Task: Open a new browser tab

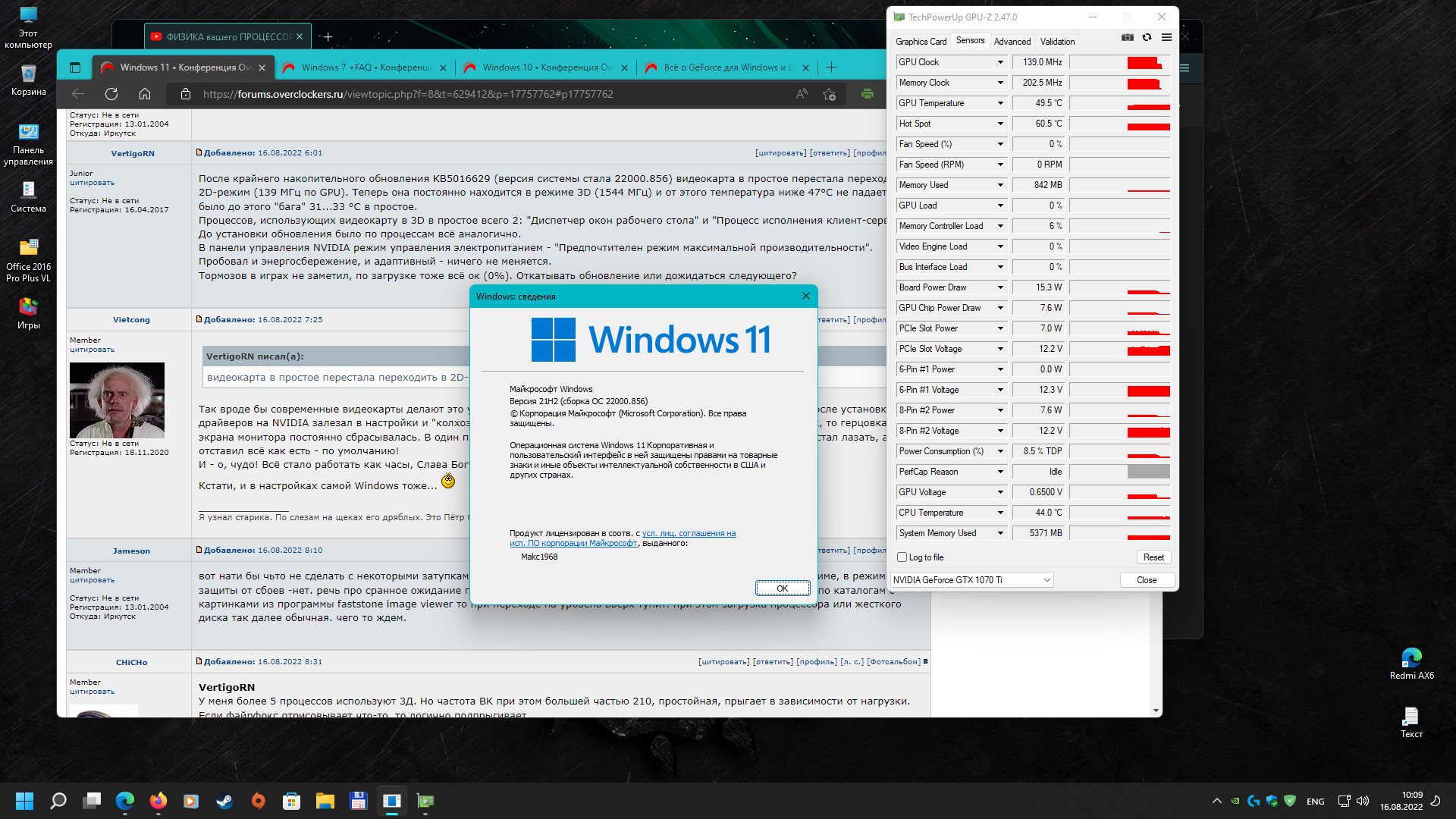Action: point(831,67)
